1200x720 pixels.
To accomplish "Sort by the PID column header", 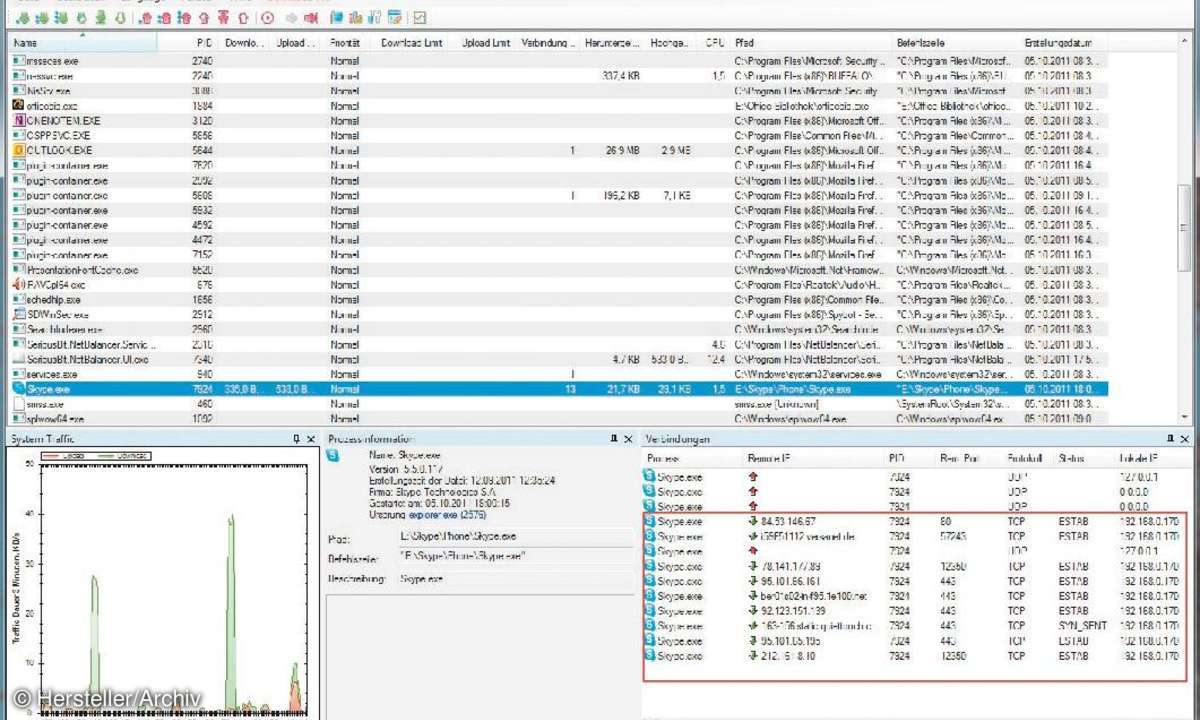I will (190, 43).
